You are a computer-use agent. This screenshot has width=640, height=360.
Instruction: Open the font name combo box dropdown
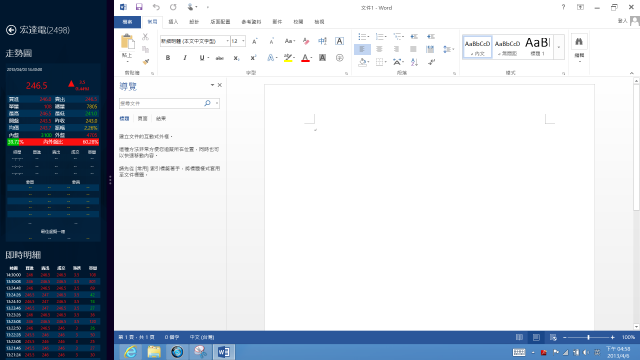[227, 41]
